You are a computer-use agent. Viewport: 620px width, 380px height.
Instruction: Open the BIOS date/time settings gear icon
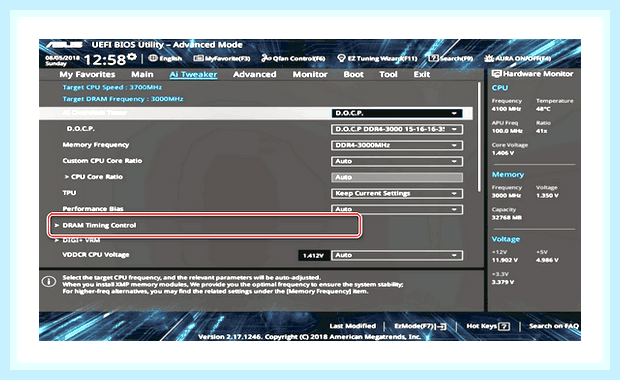[x=132, y=57]
